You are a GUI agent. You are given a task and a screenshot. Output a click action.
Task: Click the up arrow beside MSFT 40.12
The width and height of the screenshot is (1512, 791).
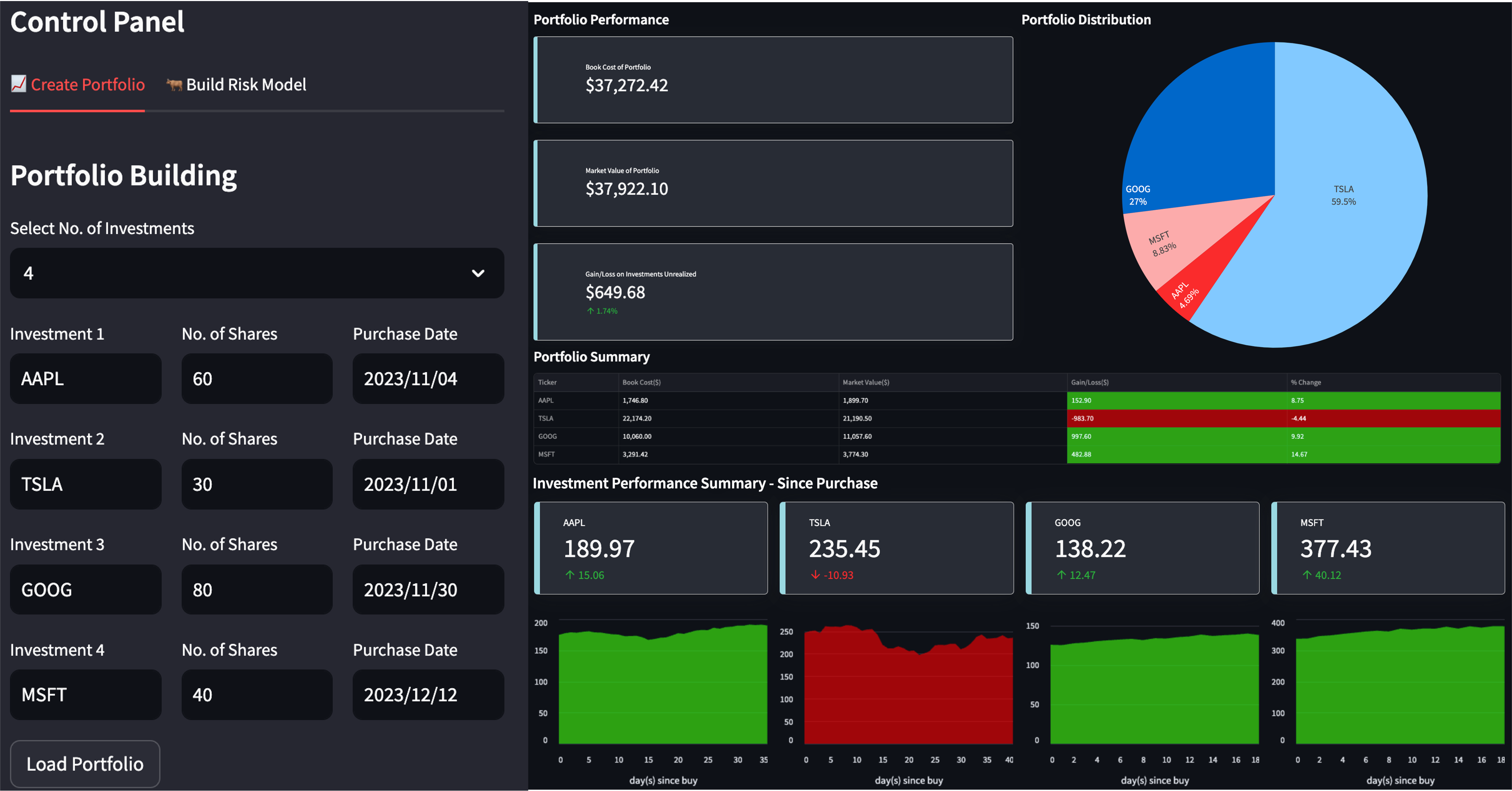point(1307,575)
